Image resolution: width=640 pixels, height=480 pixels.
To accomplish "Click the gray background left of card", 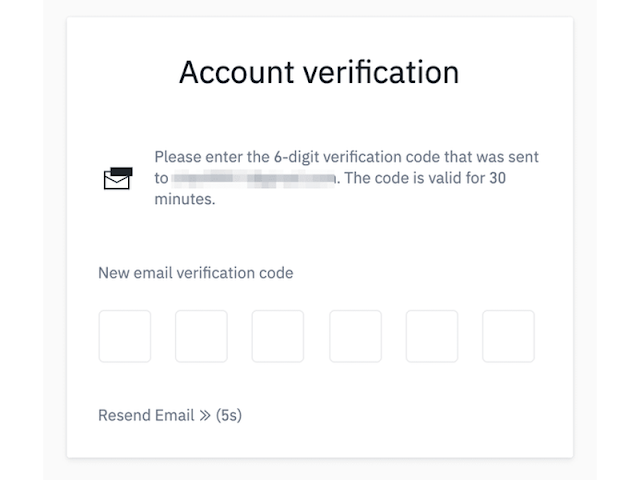I will coord(32,240).
